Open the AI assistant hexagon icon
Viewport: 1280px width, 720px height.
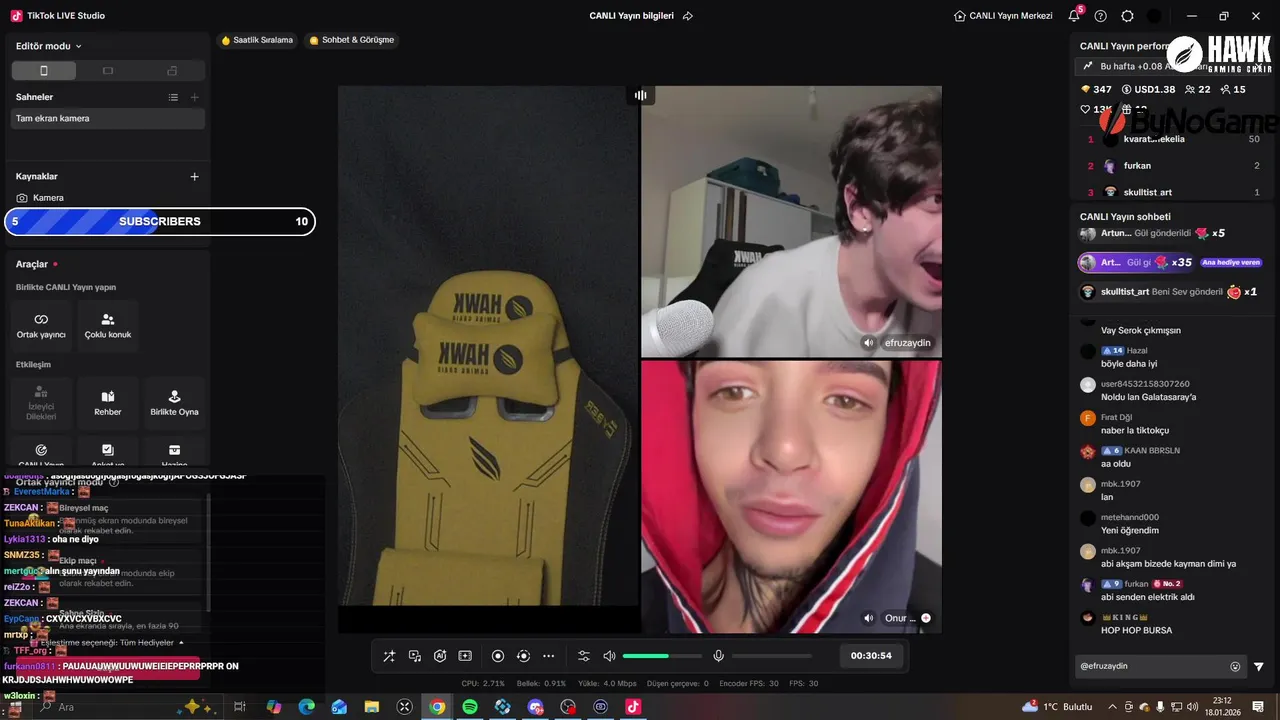(x=440, y=656)
